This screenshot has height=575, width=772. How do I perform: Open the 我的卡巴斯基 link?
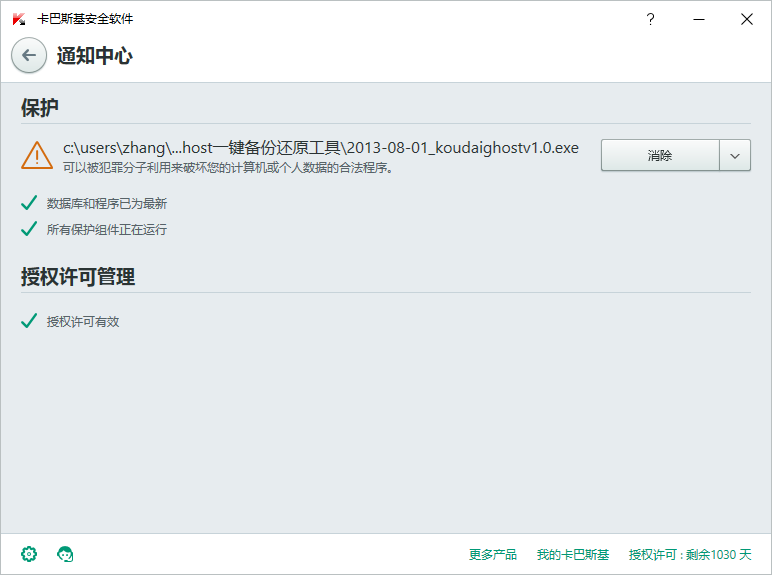click(x=573, y=555)
